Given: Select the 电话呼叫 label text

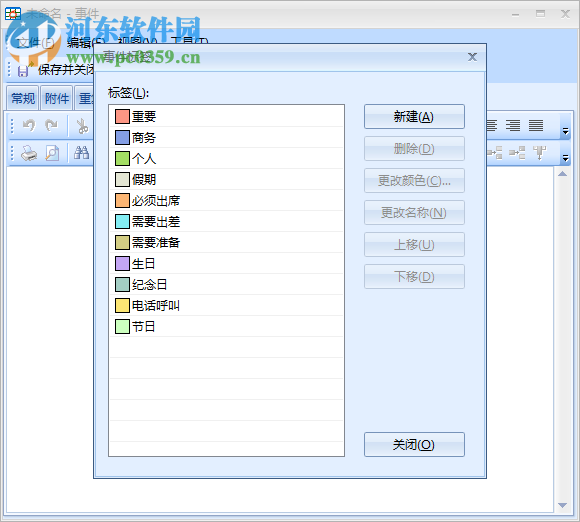Looking at the screenshot, I should (x=156, y=306).
